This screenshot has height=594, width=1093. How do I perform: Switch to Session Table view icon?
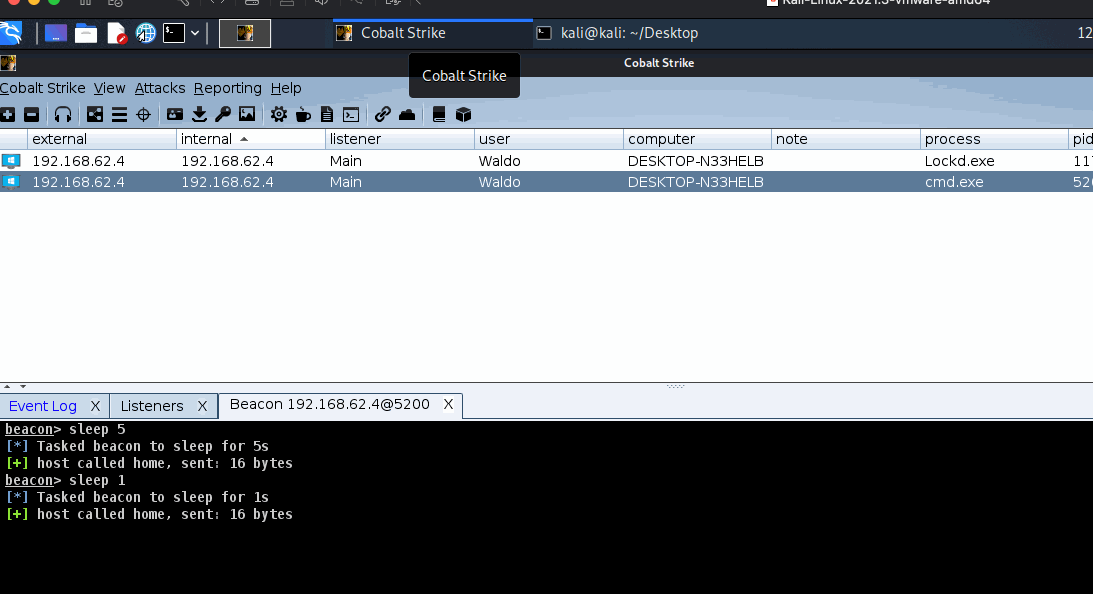pos(119,114)
